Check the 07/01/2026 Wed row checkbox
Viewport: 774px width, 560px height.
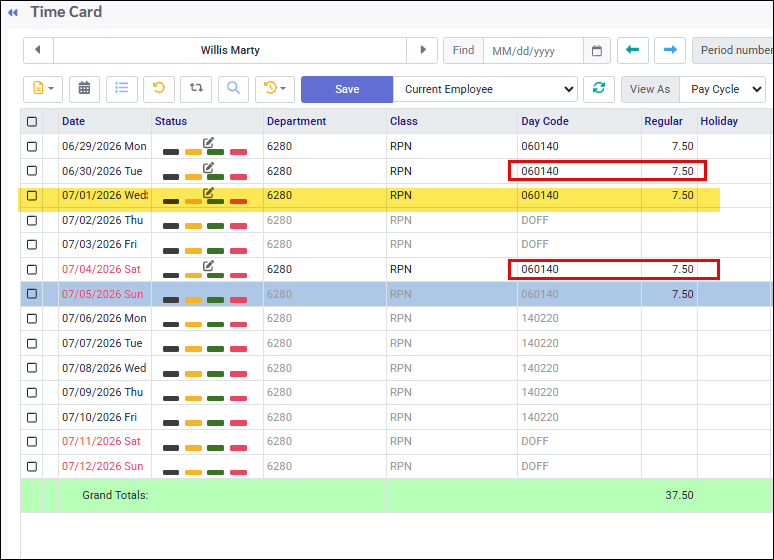32,196
